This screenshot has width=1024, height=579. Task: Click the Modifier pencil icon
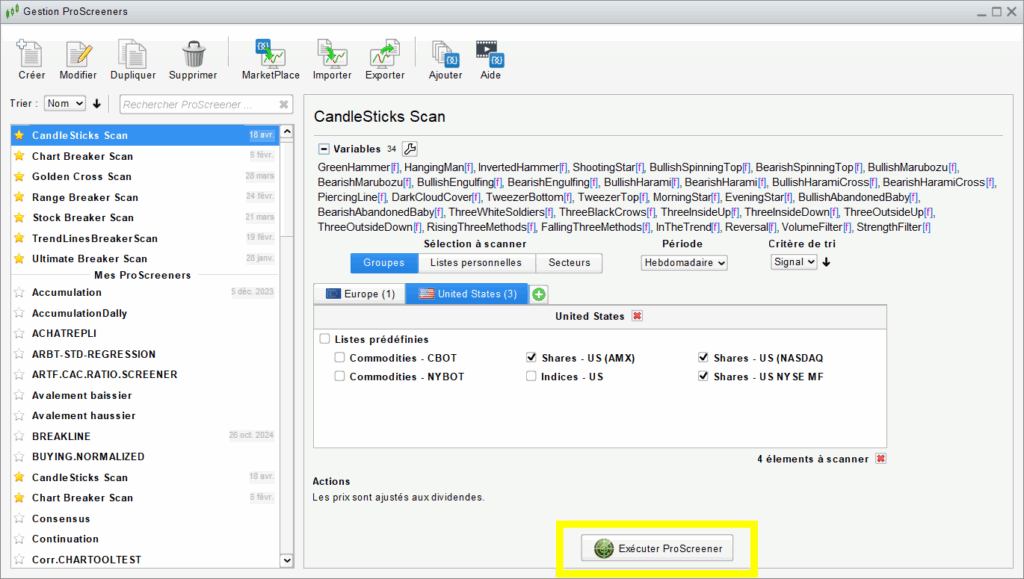tap(78, 58)
